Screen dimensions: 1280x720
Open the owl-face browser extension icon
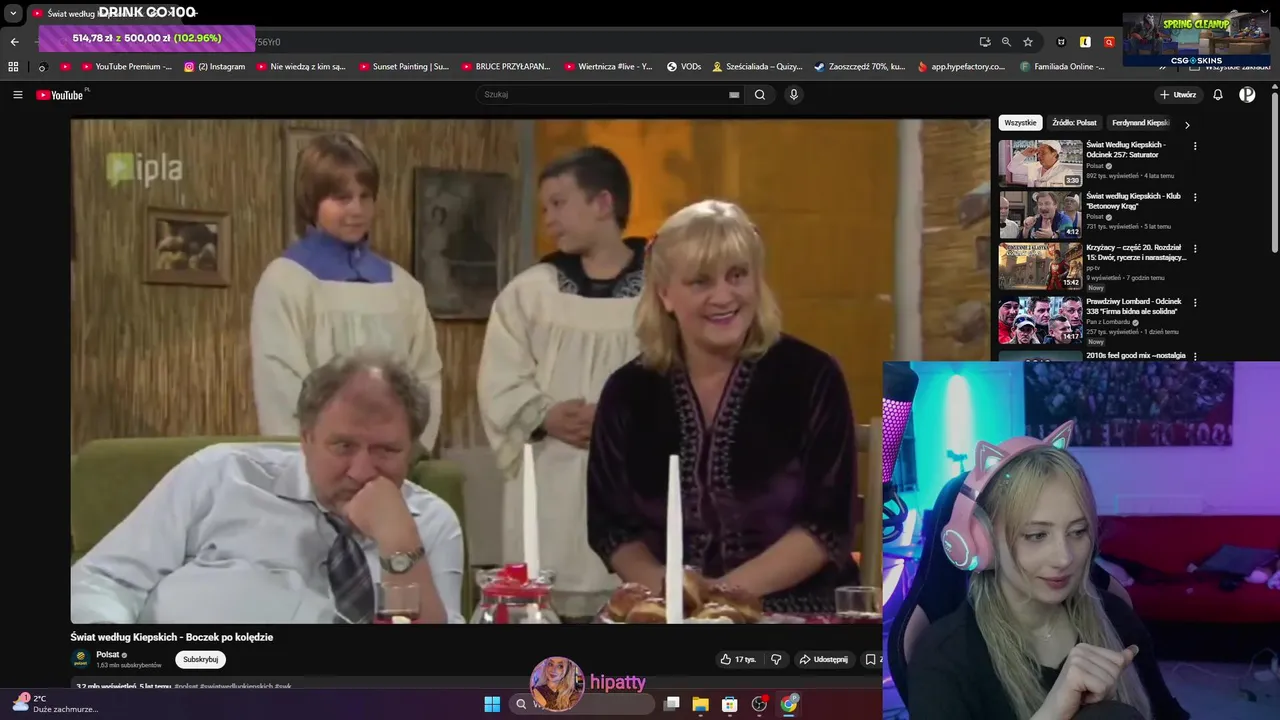point(1061,42)
